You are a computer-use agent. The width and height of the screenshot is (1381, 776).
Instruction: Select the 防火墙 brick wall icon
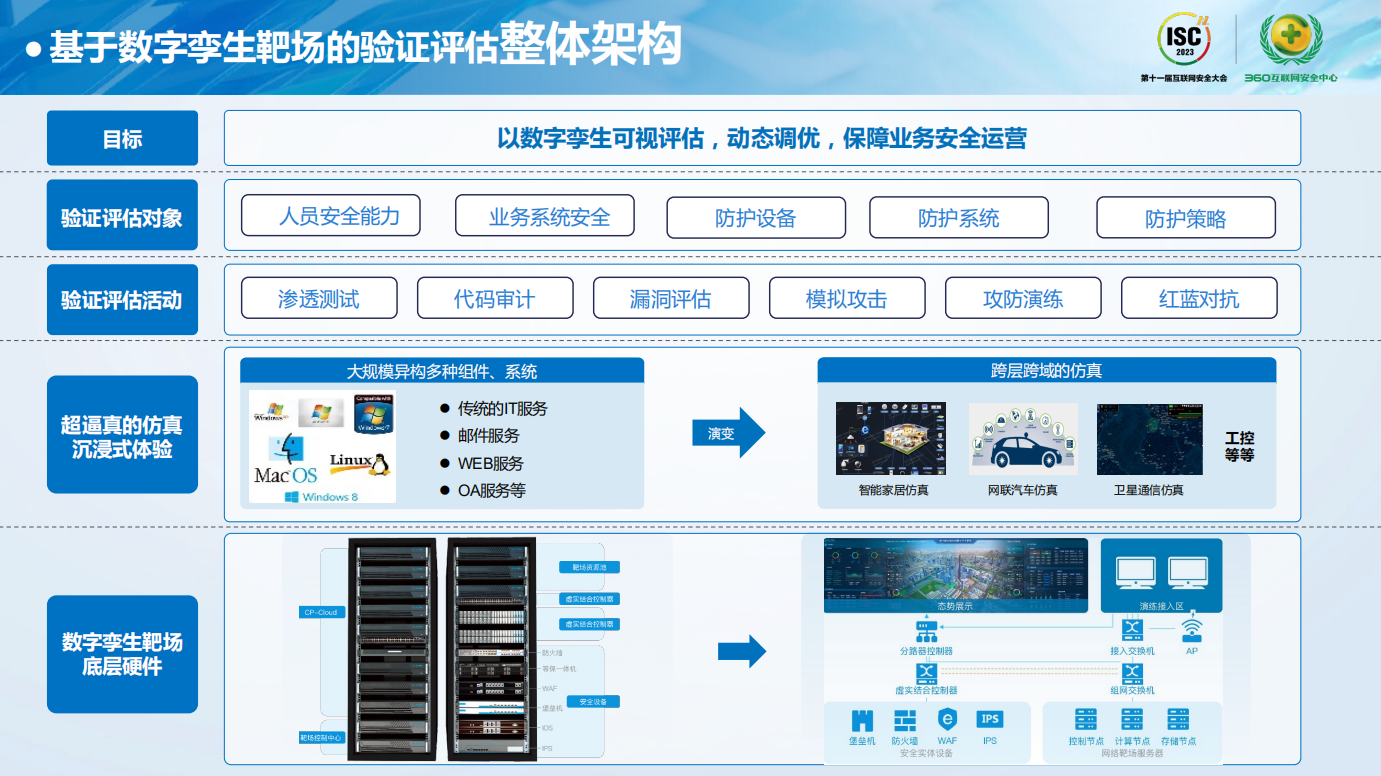coord(905,720)
